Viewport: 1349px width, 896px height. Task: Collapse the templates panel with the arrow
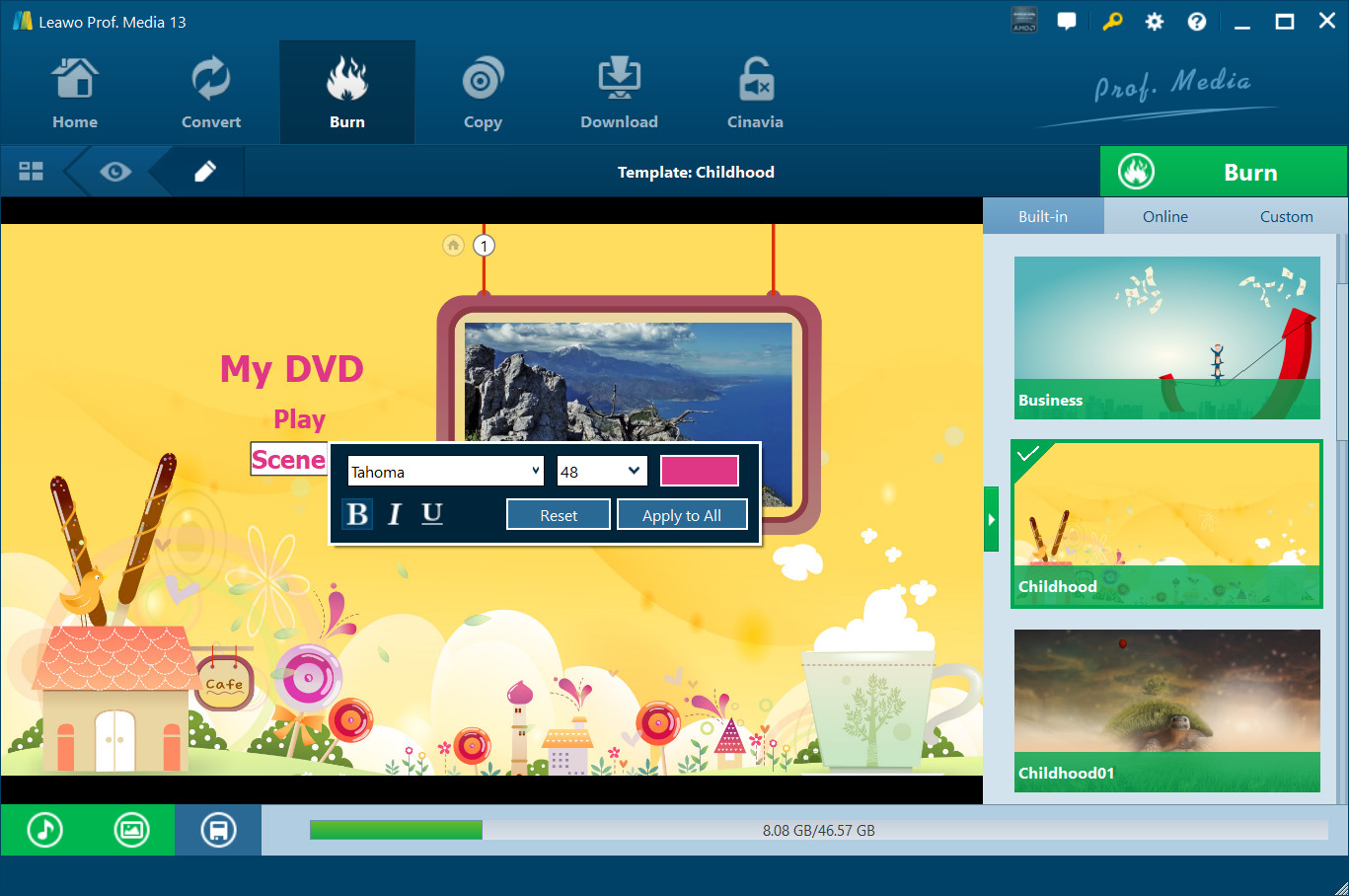point(990,518)
